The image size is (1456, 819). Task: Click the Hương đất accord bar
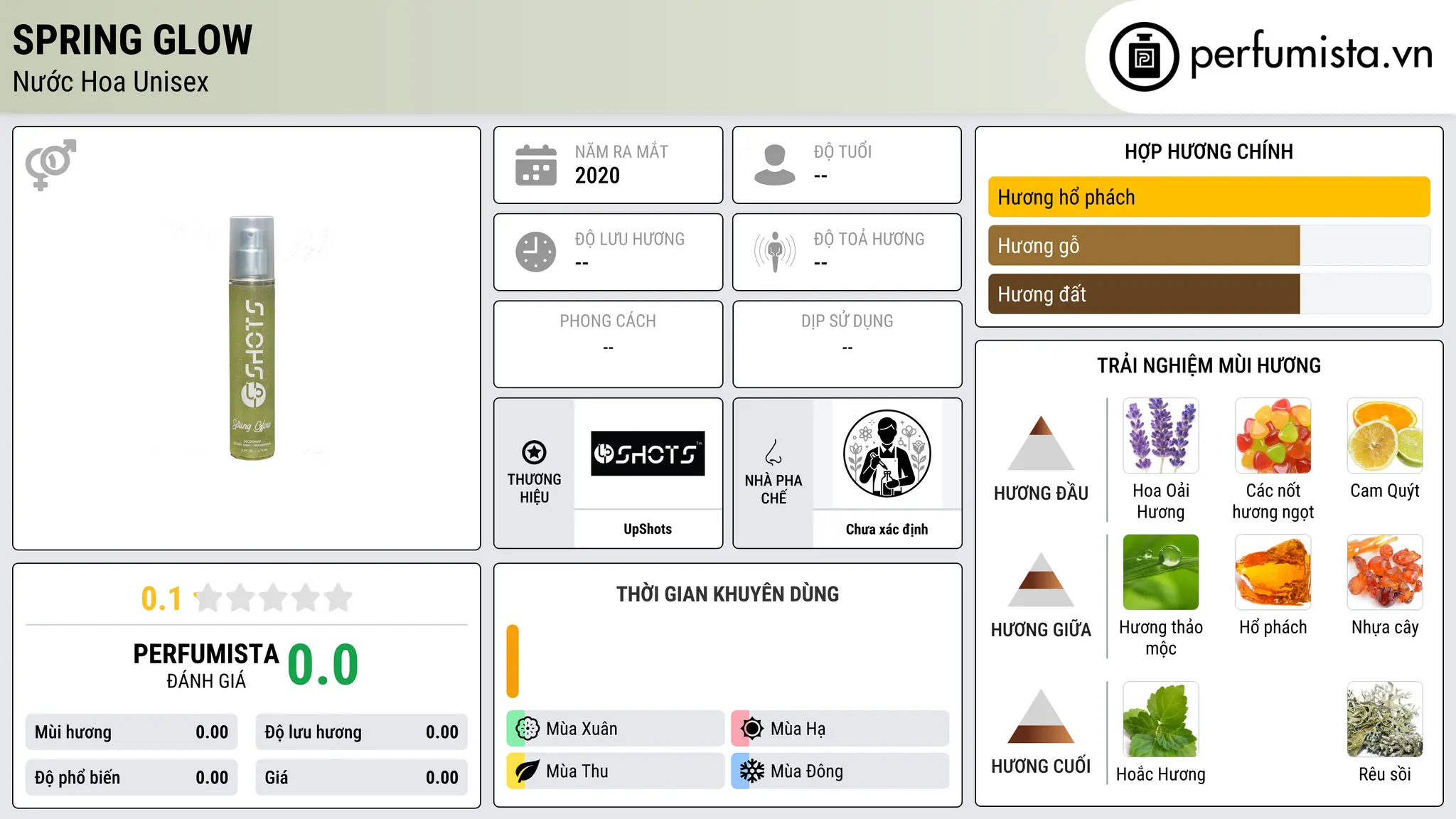click(x=1209, y=294)
